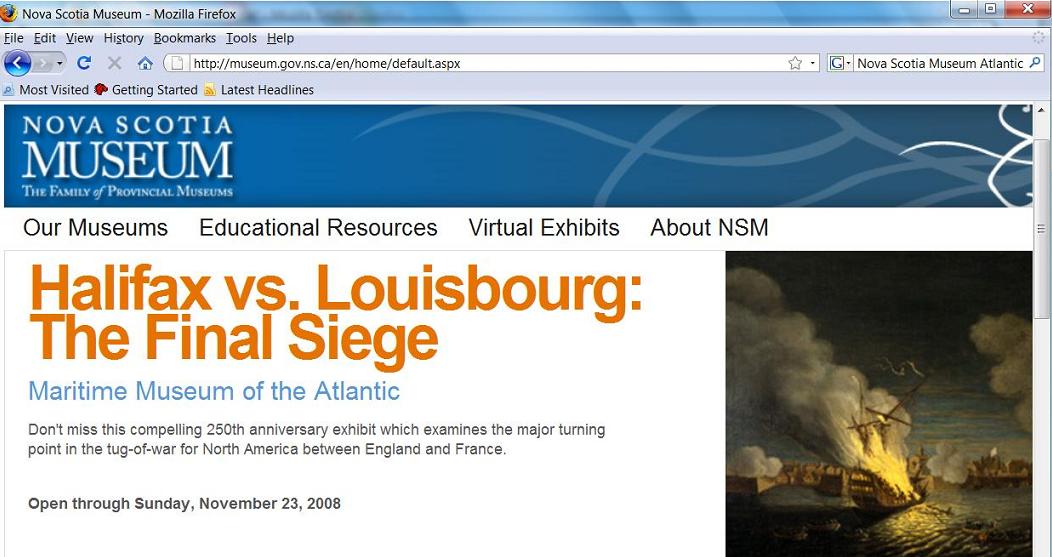This screenshot has width=1052, height=557.
Task: Open the URL bar history dropdown arrow
Action: point(813,63)
